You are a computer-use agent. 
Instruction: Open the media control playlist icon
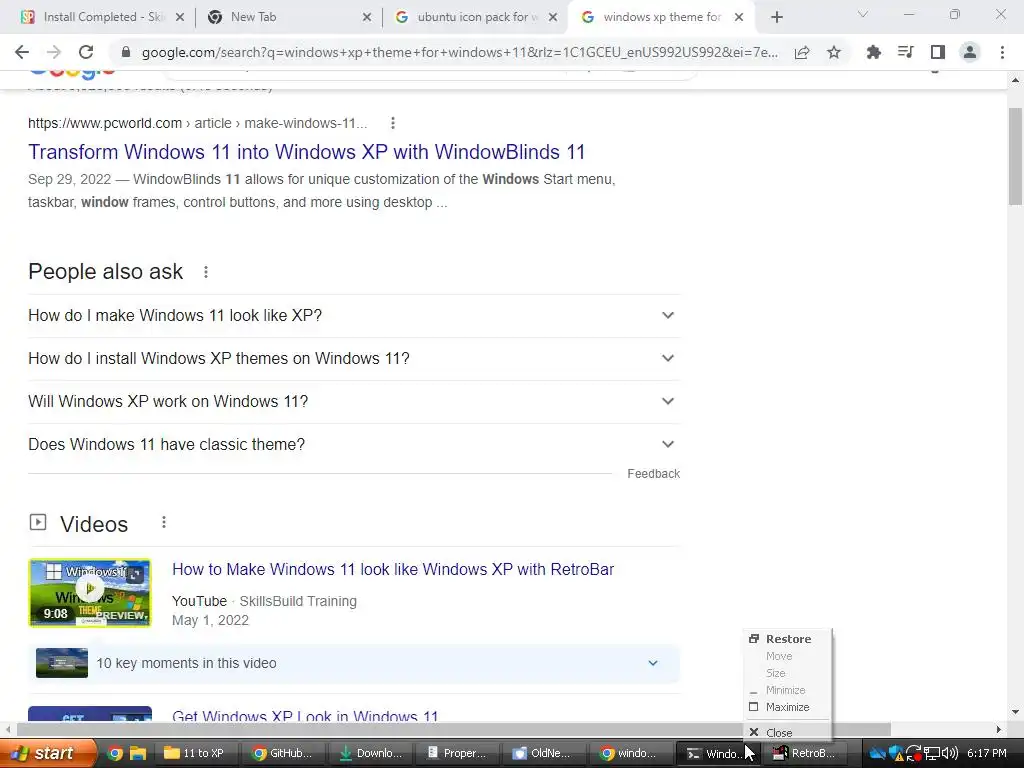[x=905, y=52]
